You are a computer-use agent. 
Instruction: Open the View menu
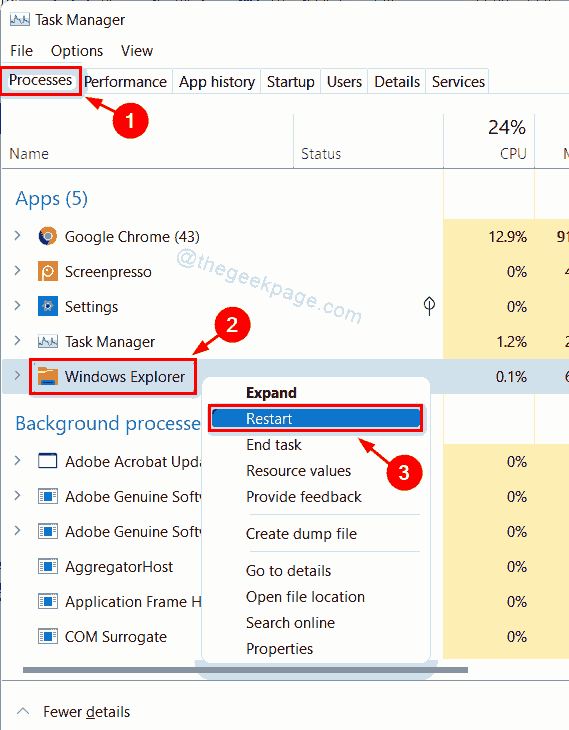[136, 51]
